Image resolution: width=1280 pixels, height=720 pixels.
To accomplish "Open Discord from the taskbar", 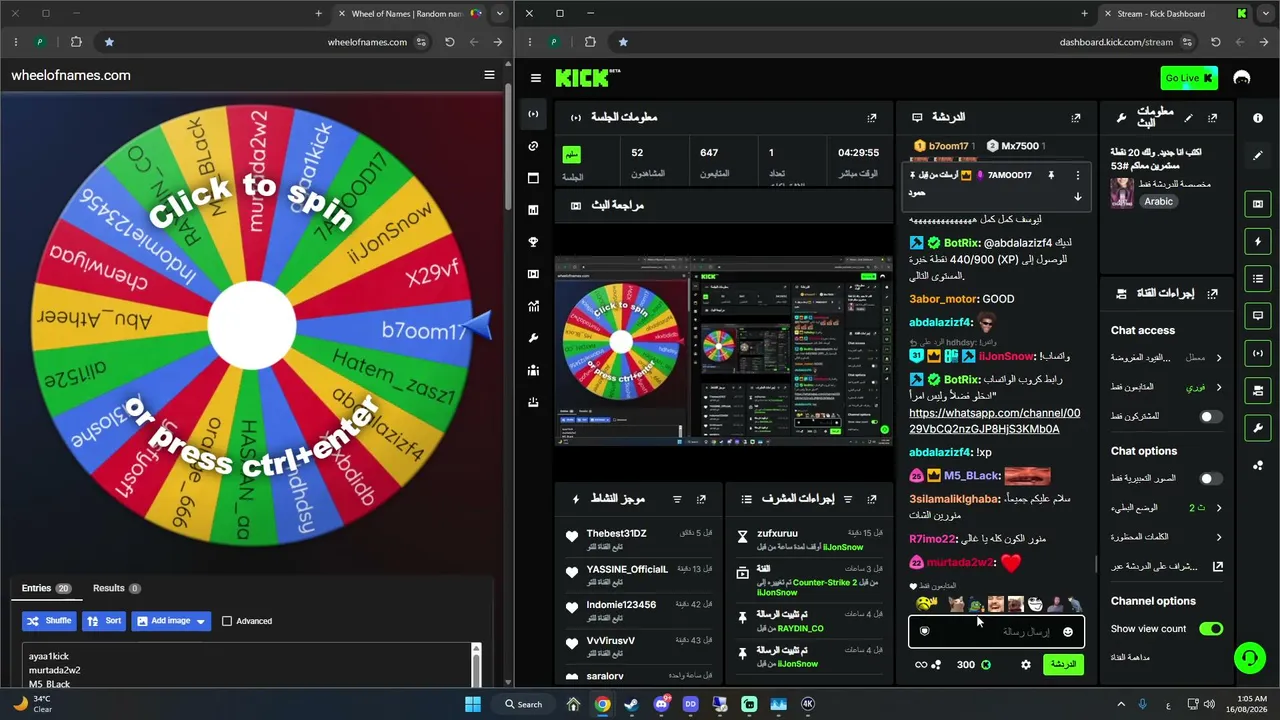I will (x=661, y=704).
